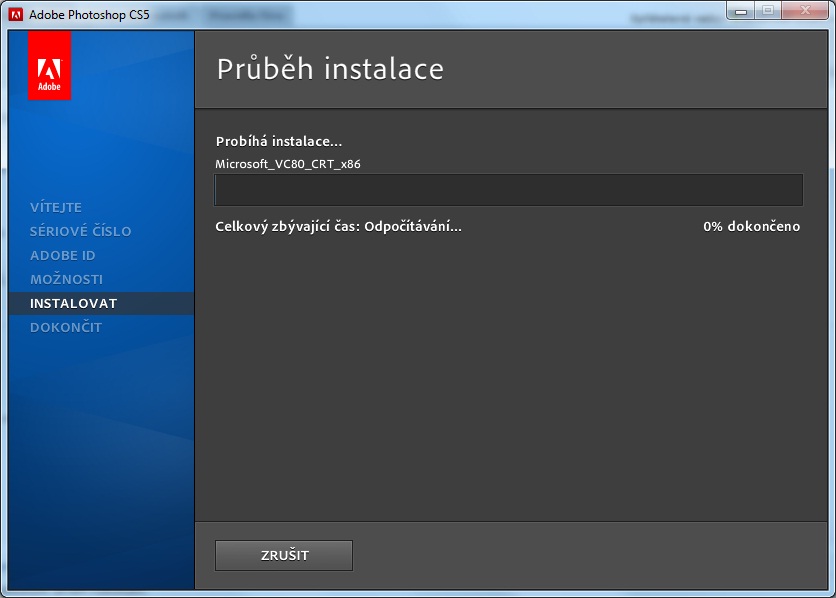Minimize the installer window
Image resolution: width=836 pixels, height=598 pixels.
click(741, 11)
